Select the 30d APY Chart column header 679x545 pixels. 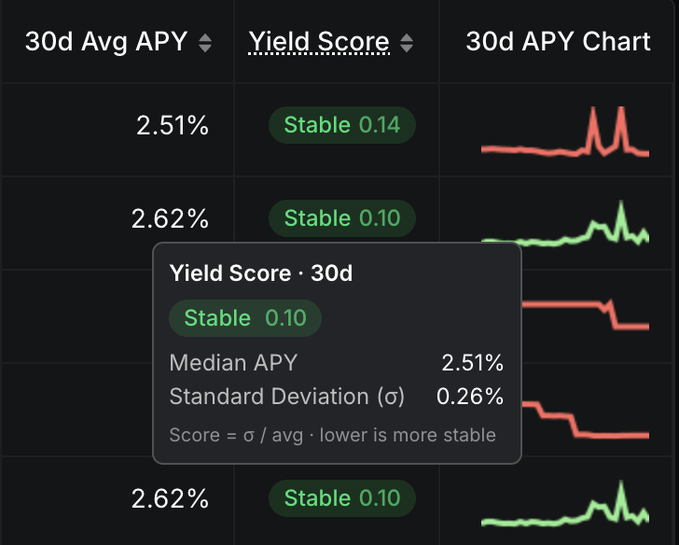point(558,42)
